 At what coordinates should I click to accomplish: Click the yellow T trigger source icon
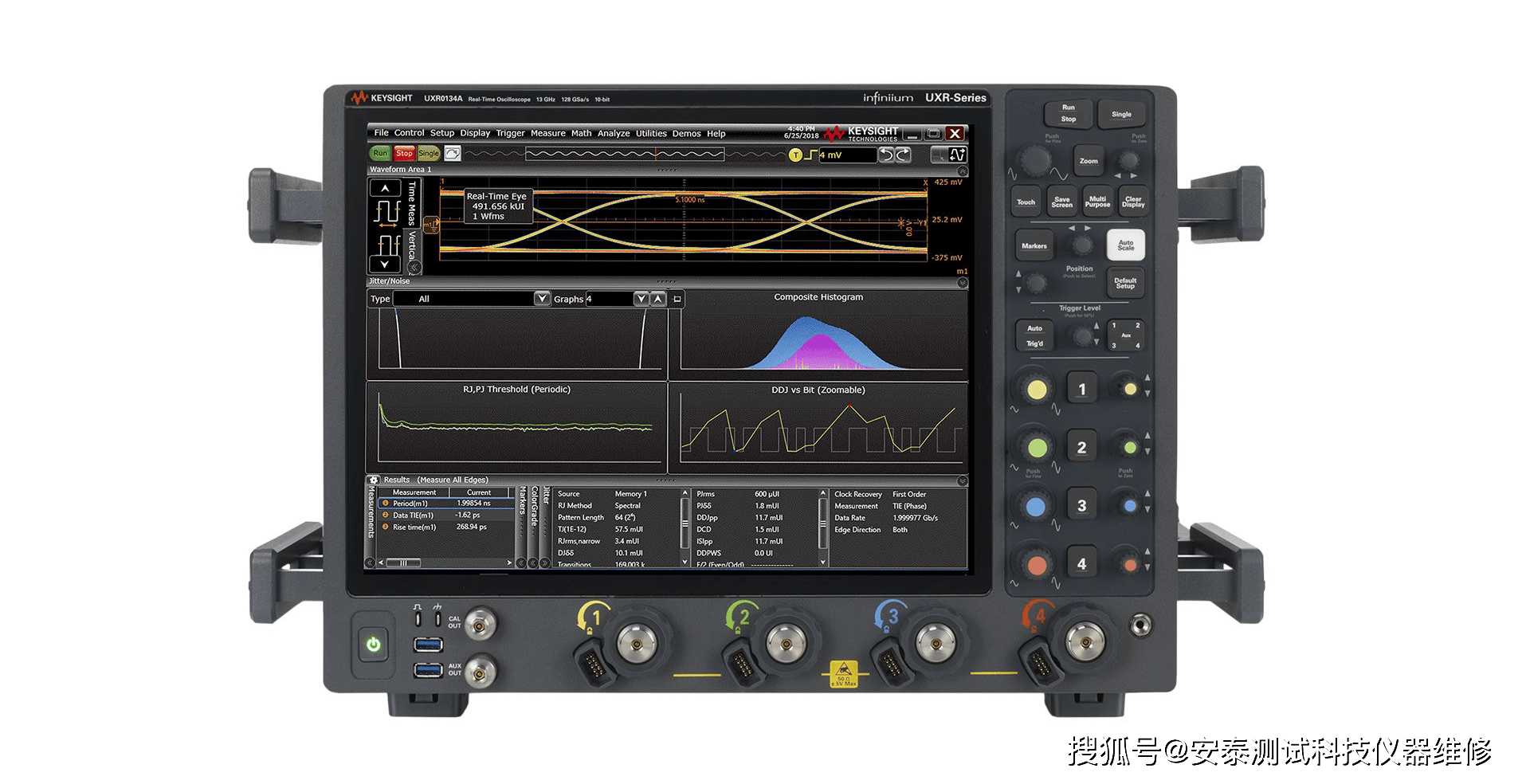[795, 155]
